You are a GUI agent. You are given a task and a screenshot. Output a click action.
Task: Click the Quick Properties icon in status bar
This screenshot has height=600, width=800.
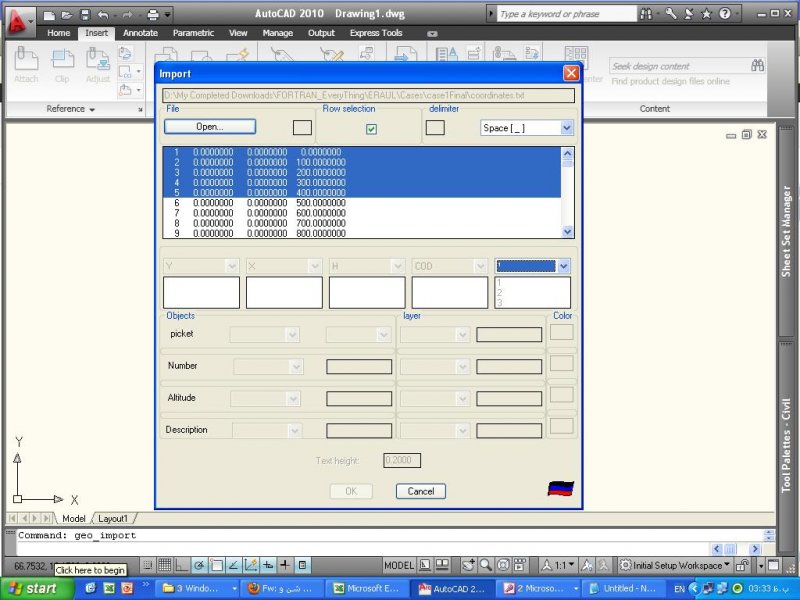[303, 565]
